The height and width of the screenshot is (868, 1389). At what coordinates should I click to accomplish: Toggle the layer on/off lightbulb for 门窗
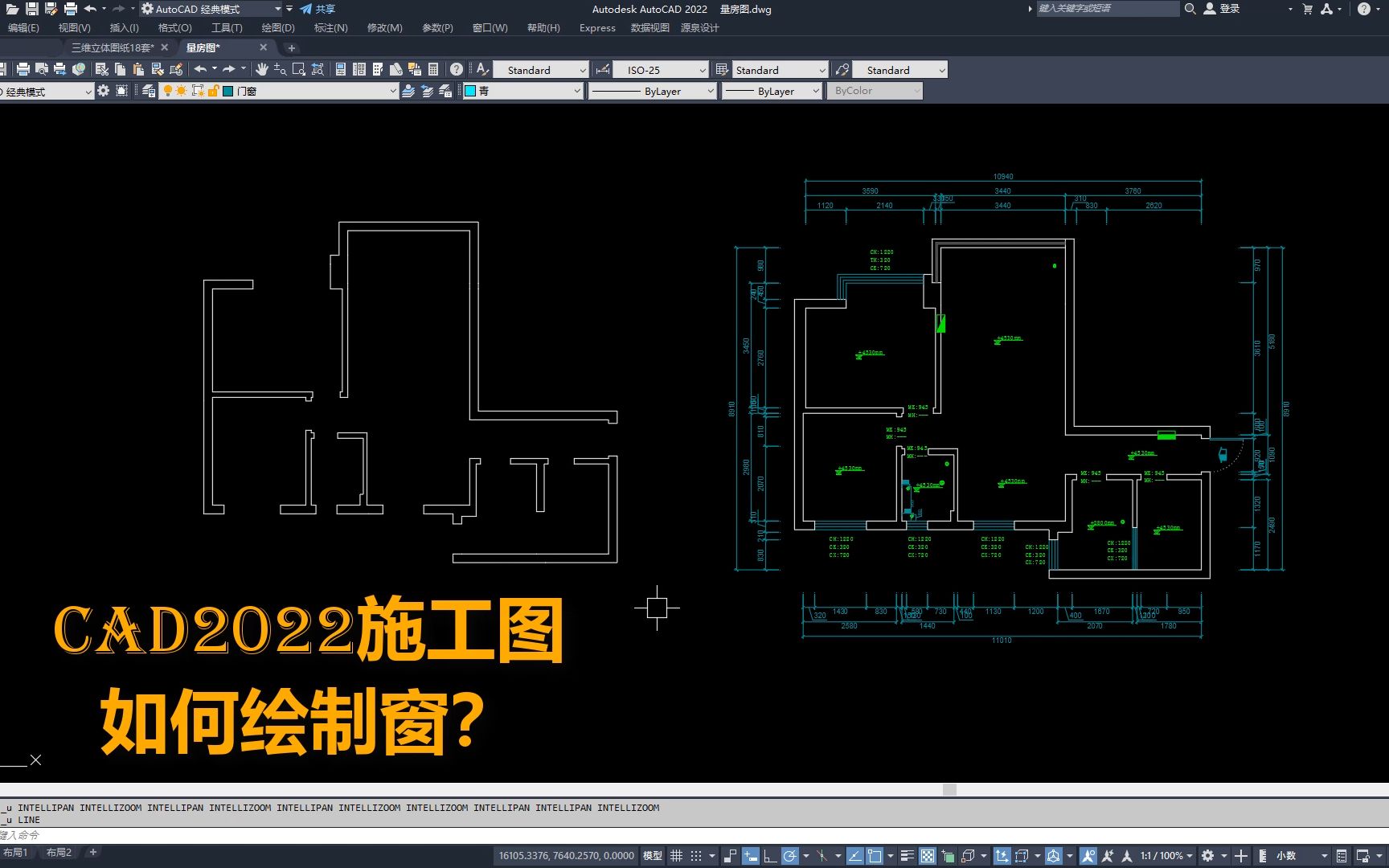pos(167,91)
